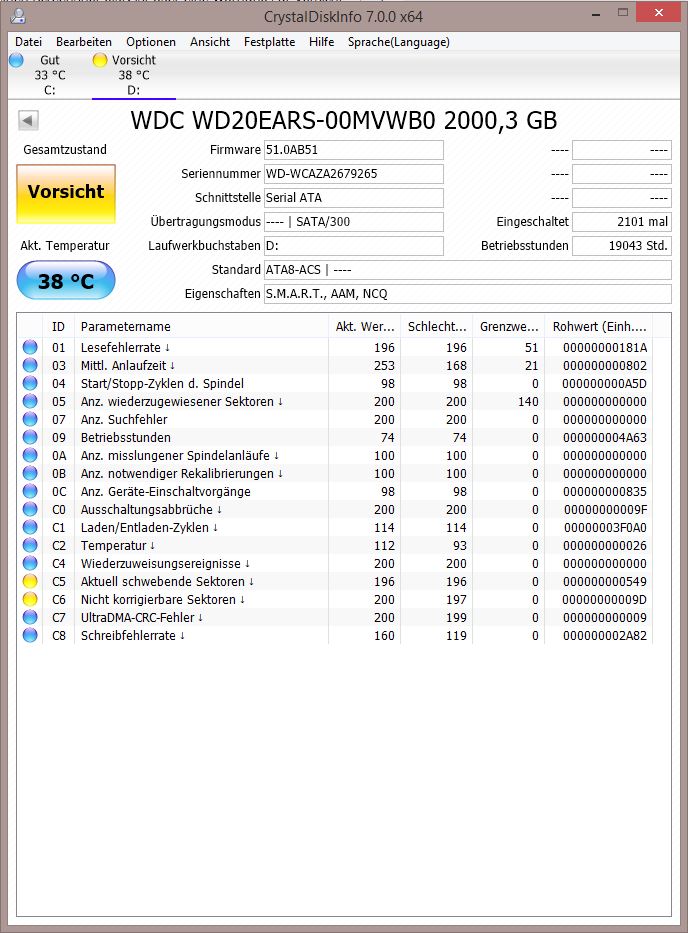
Task: Open the Festplatte menu
Action: (x=270, y=42)
